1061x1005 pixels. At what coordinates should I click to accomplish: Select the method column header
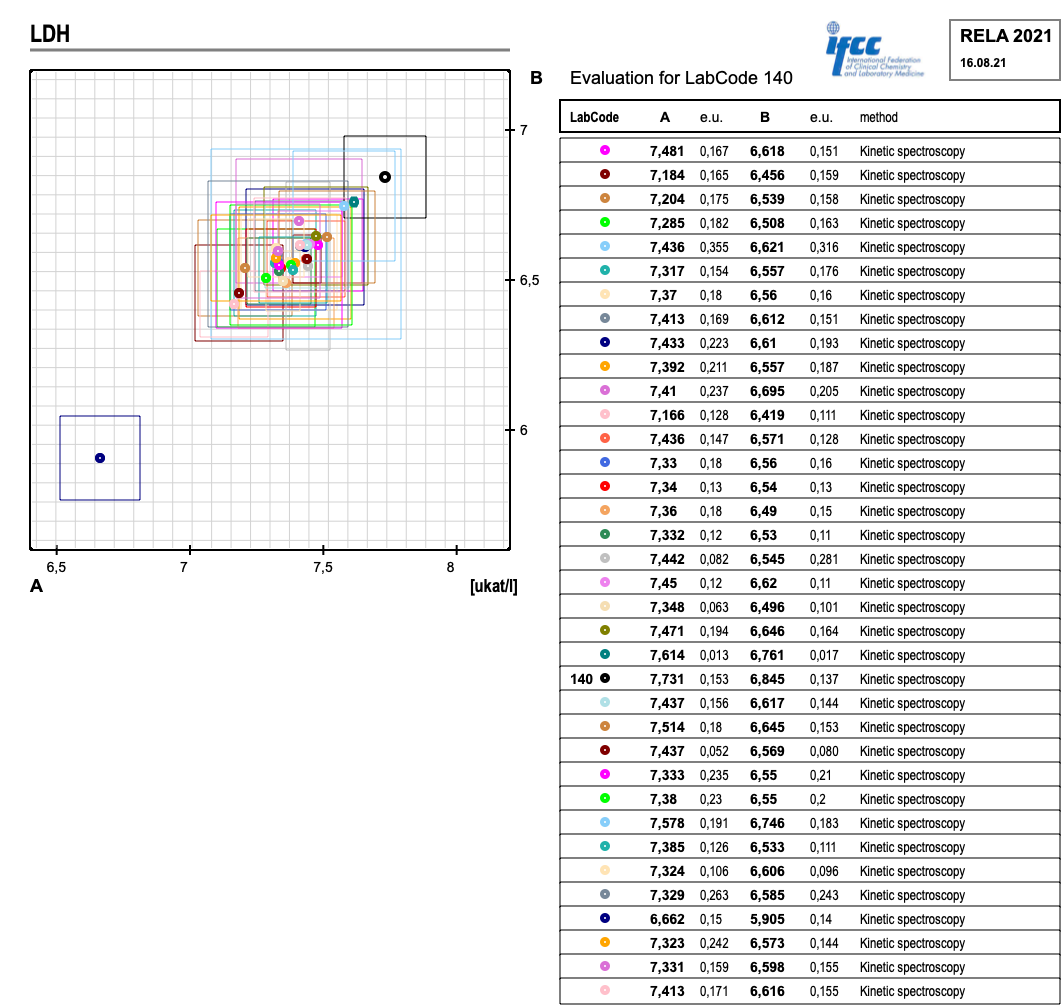[x=879, y=117]
